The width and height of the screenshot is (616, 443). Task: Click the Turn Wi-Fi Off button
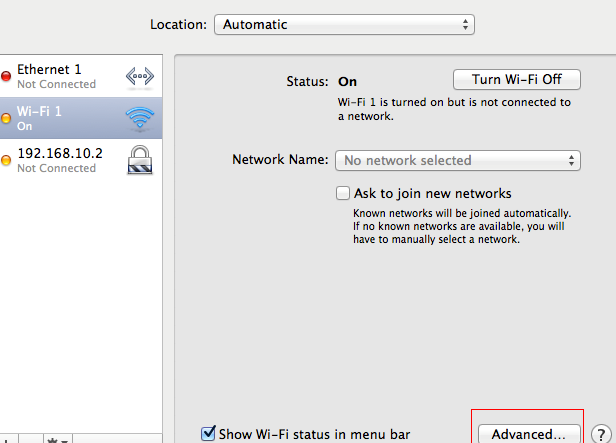coord(517,80)
